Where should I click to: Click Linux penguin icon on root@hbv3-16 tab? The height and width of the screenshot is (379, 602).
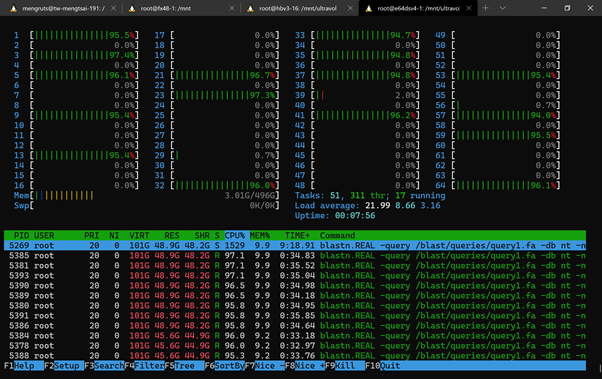[x=250, y=8]
